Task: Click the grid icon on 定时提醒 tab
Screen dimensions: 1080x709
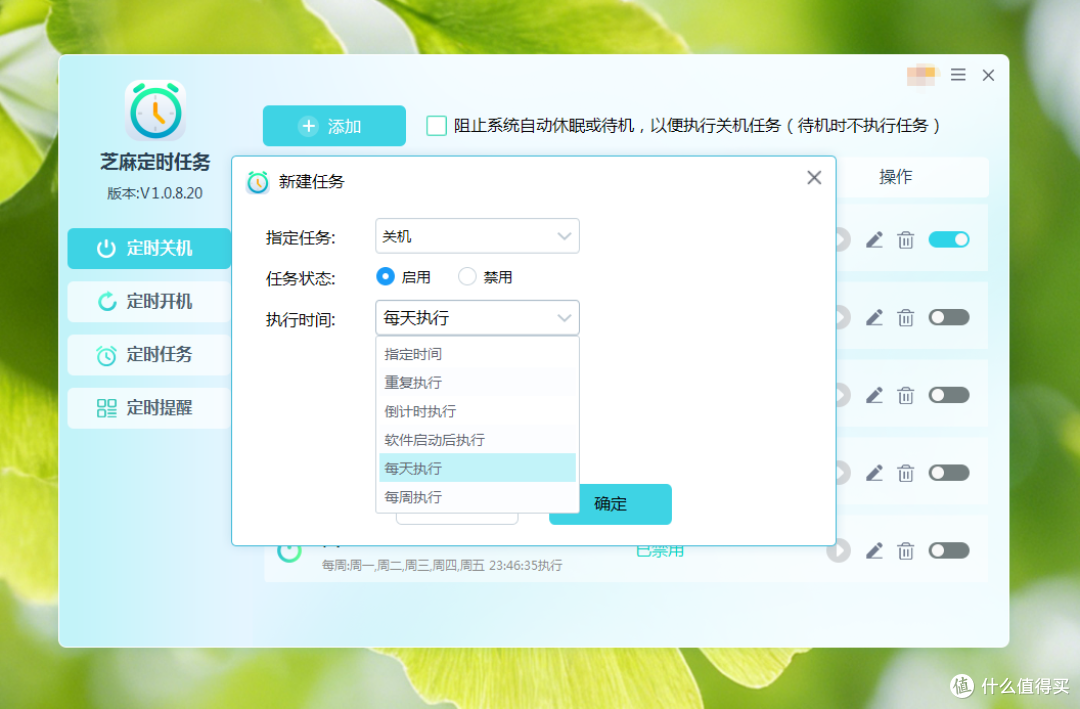Action: [106, 408]
